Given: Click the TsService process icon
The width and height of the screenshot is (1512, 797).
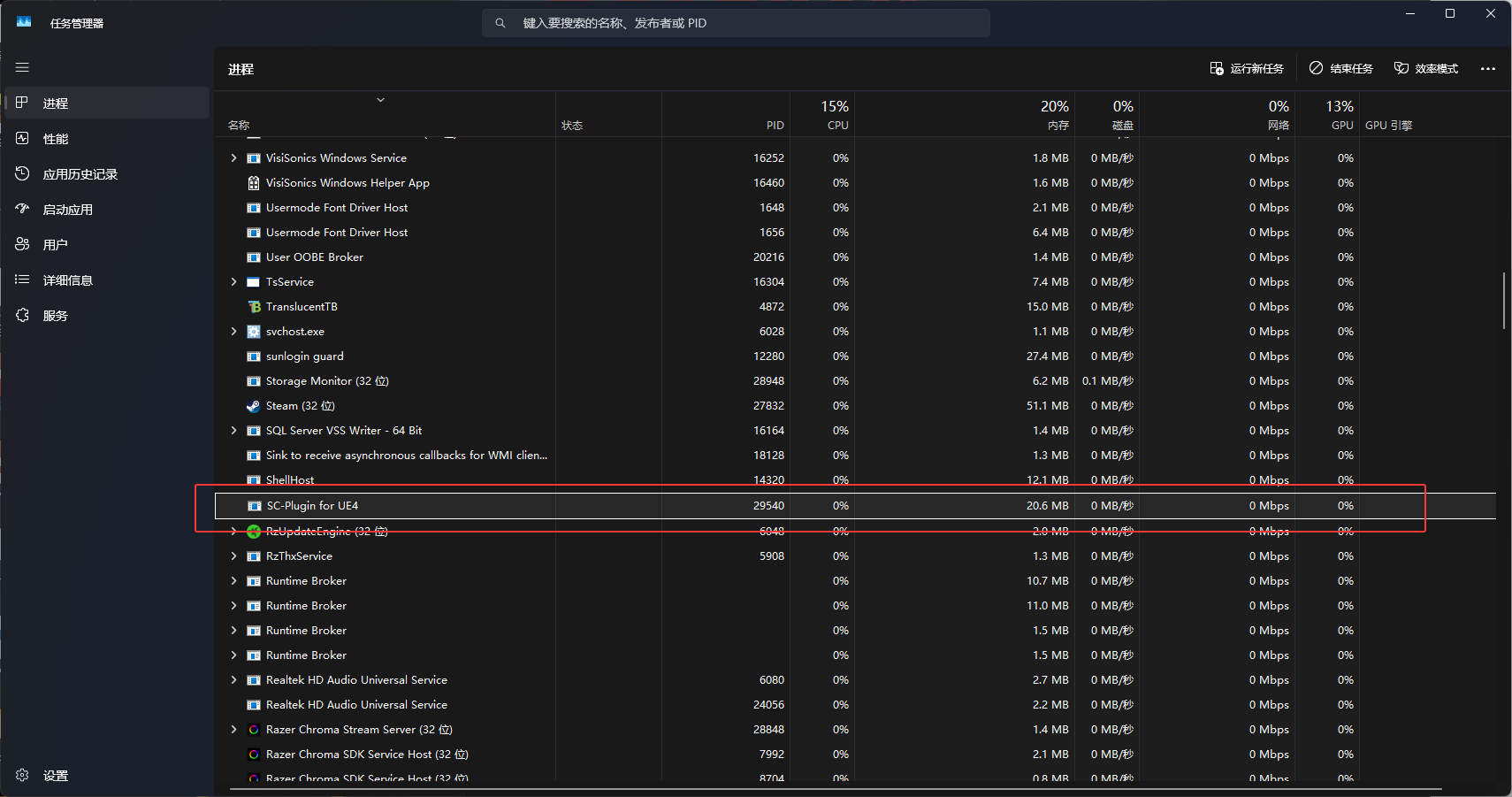Looking at the screenshot, I should 254,282.
